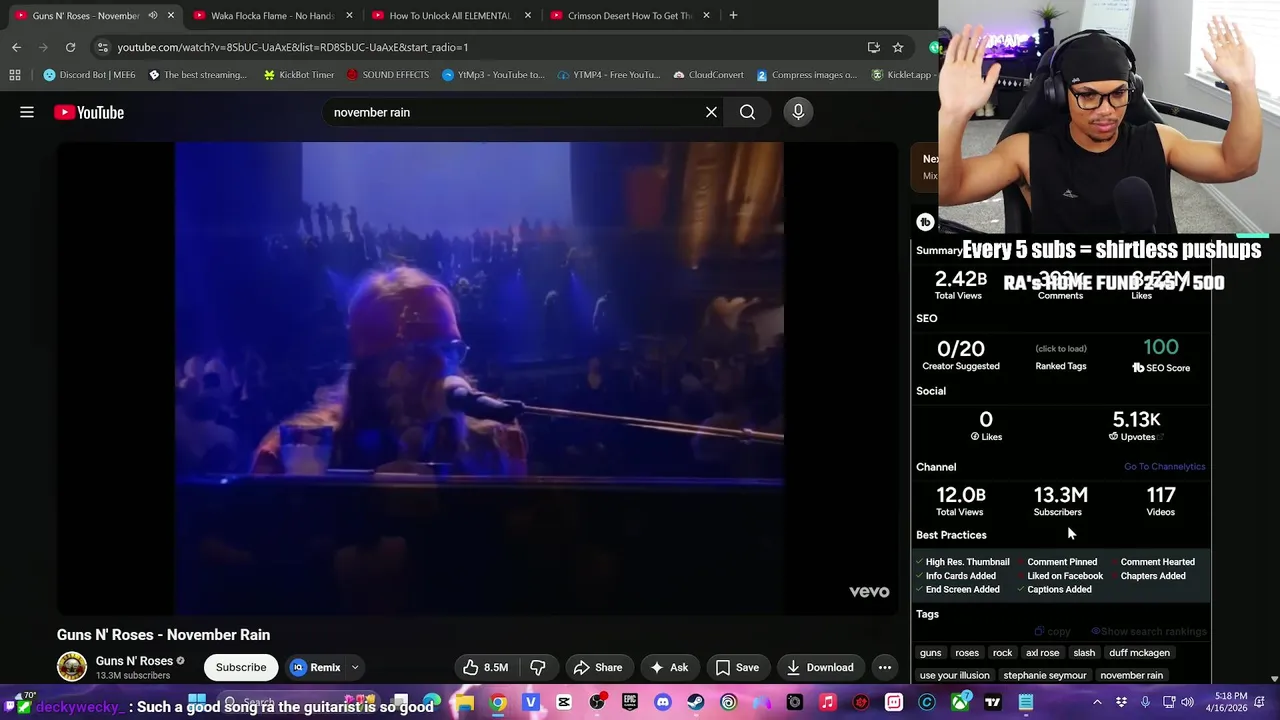Click the 'axl rose' tag
Screen dimensions: 1280x720
[1042, 653]
